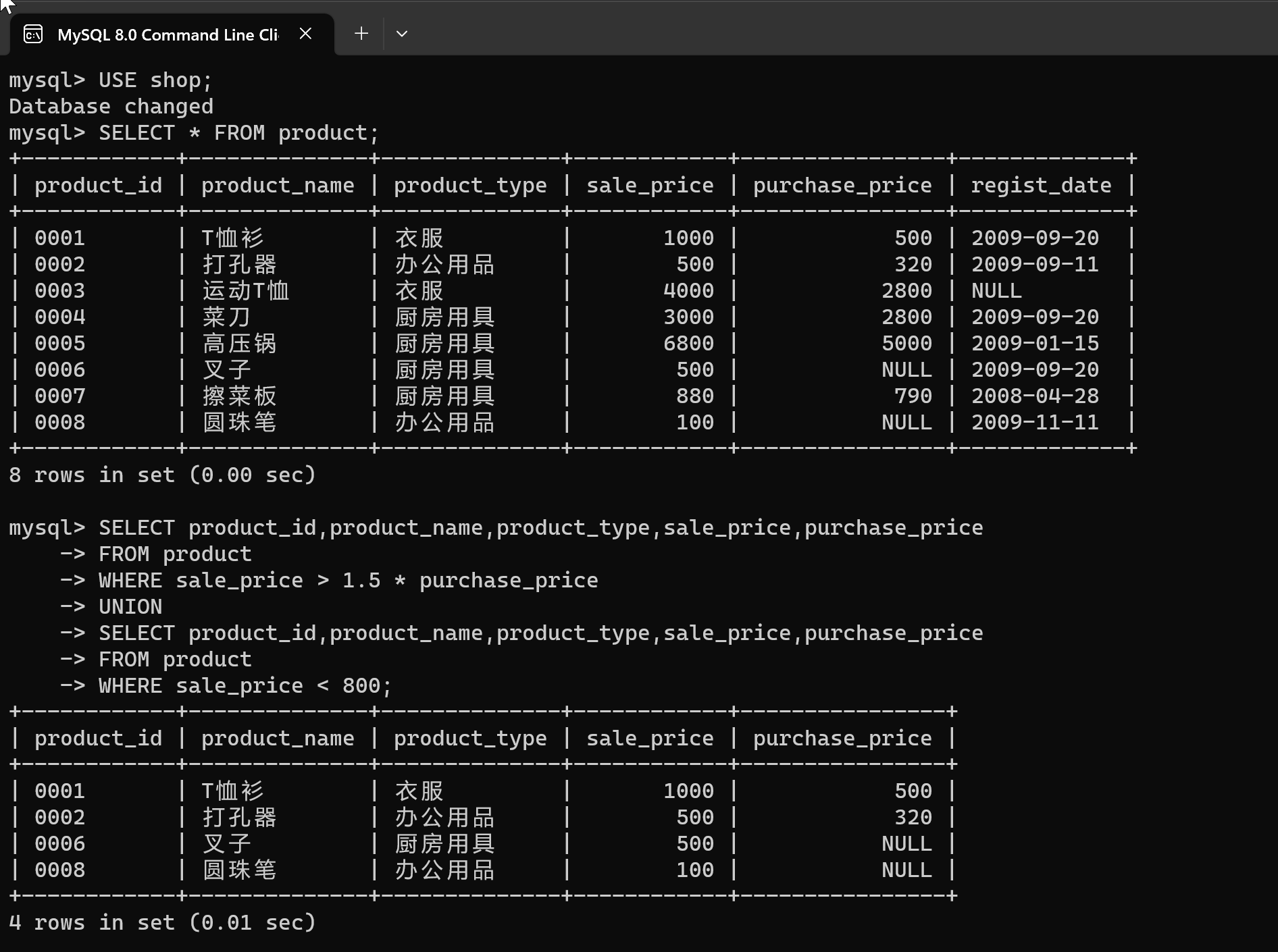The width and height of the screenshot is (1278, 952).
Task: Click the 'sale_price < 800' condition text
Action: (x=278, y=686)
